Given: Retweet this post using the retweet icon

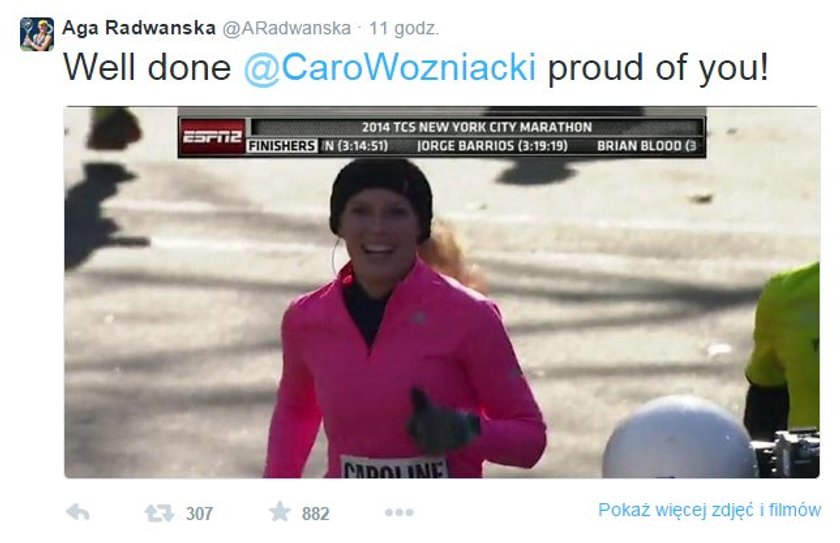Looking at the screenshot, I should coord(159,513).
